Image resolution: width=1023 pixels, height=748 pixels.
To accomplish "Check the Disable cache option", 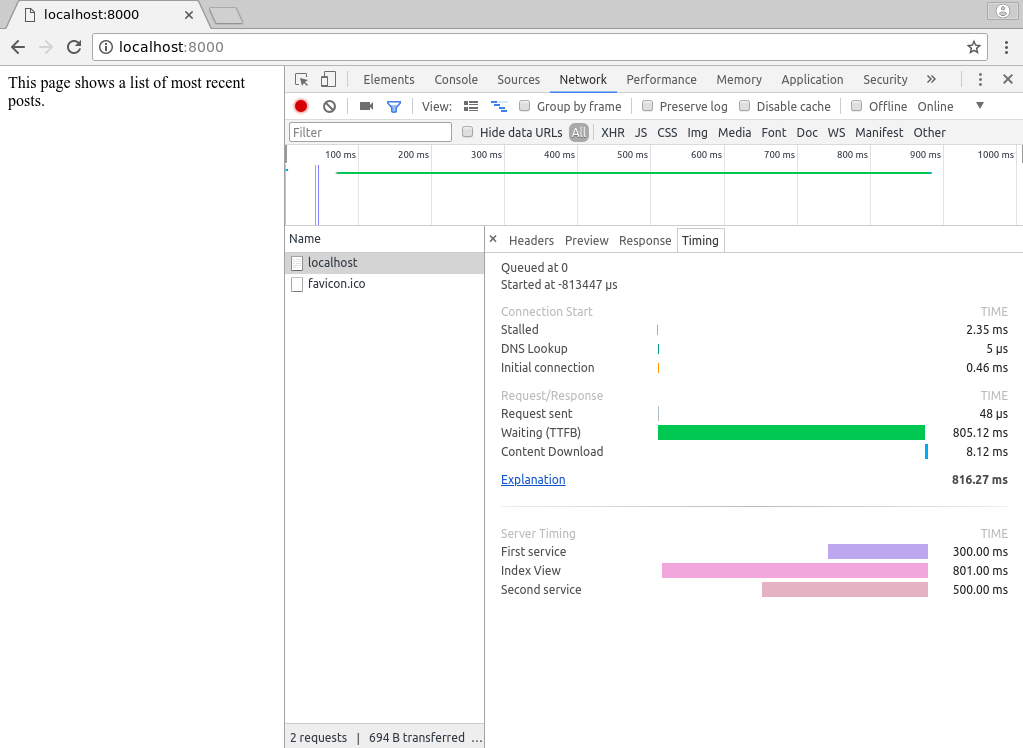I will coord(743,105).
